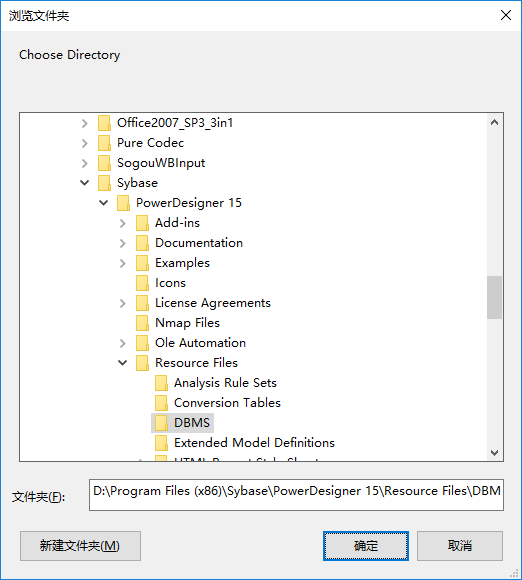Click the 文件夹 path input field

(296, 495)
